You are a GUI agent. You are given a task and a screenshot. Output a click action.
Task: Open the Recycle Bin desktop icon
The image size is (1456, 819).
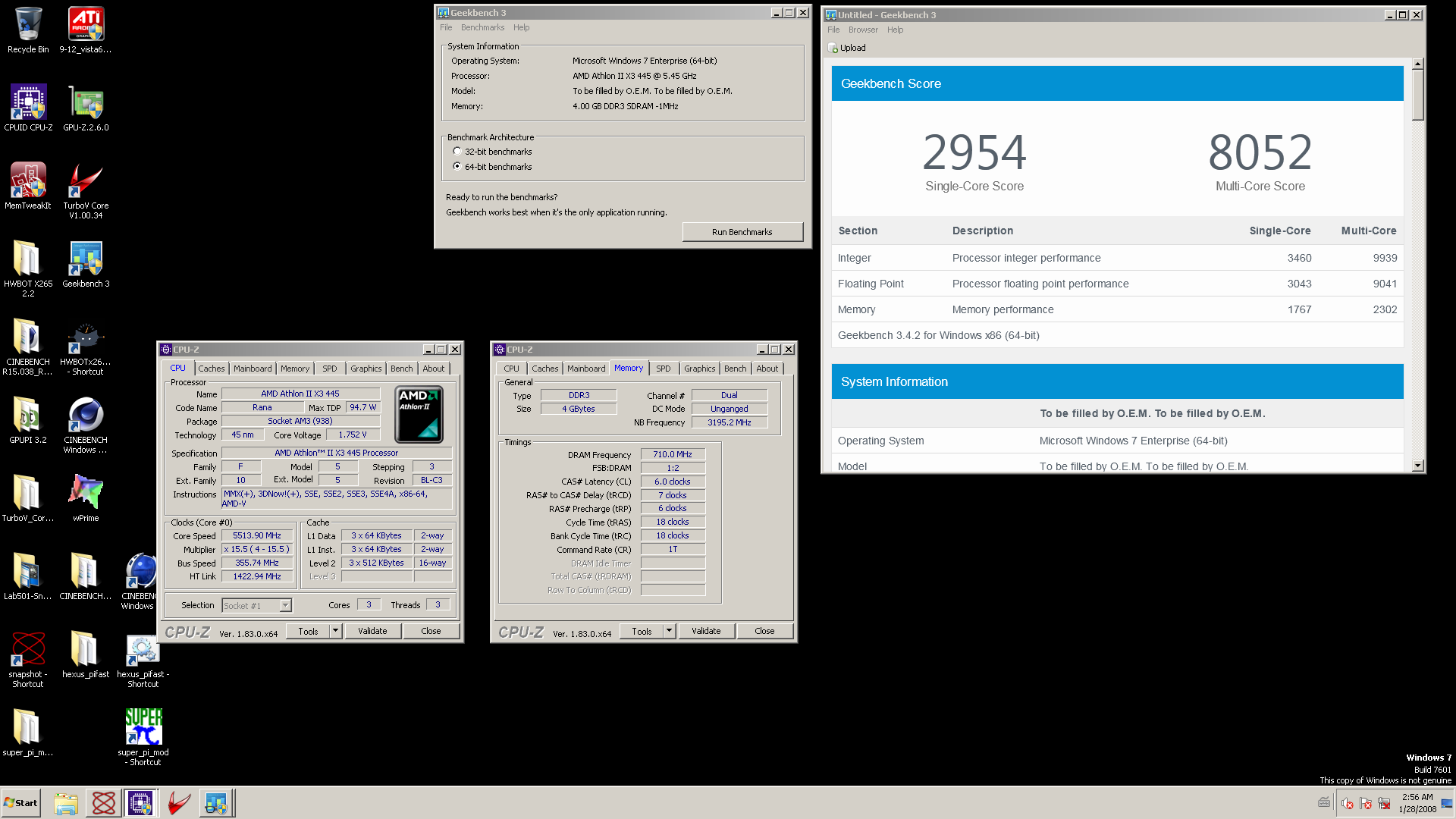click(28, 30)
